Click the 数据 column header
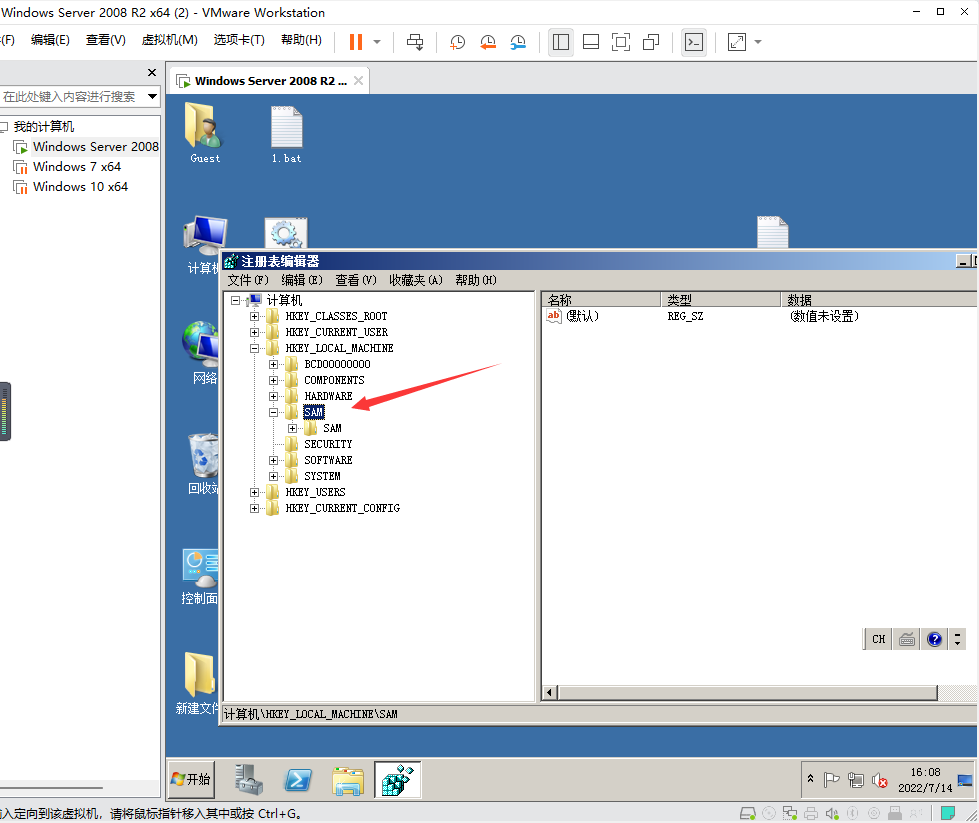Viewport: 979px width, 823px height. [x=879, y=300]
